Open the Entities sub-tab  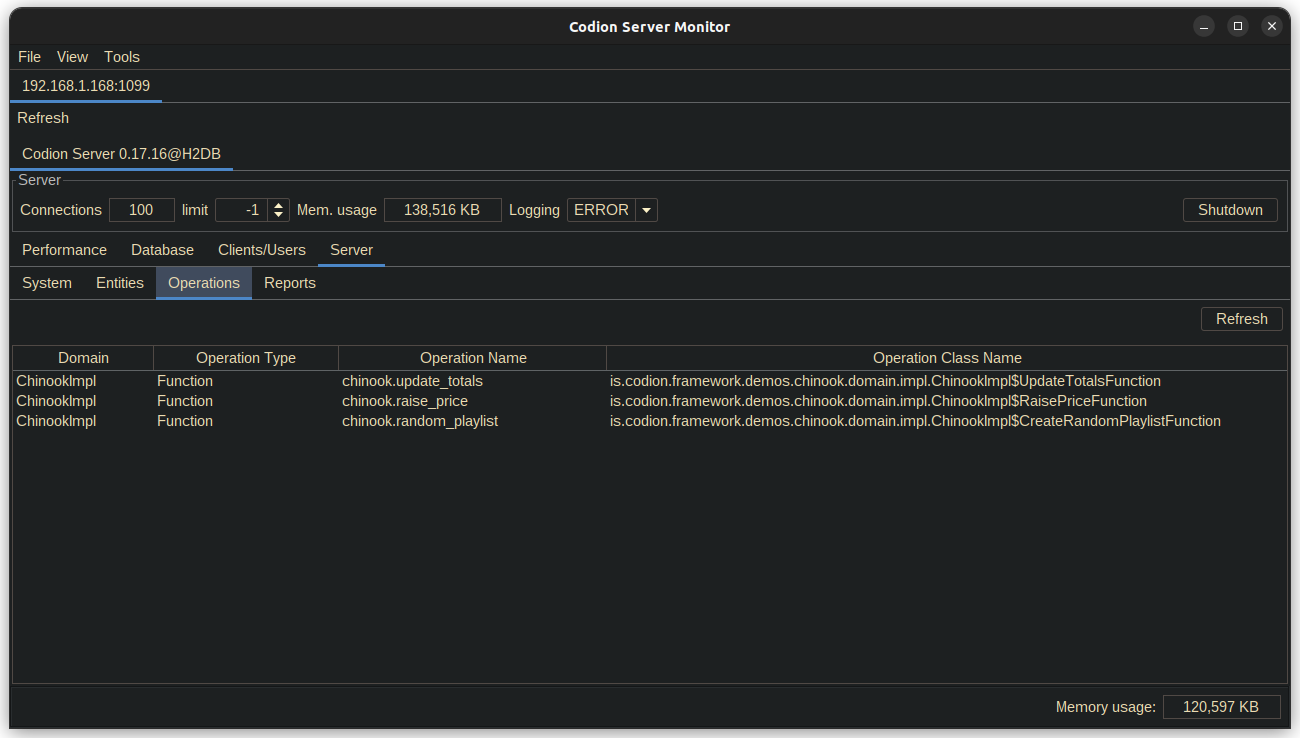click(120, 283)
